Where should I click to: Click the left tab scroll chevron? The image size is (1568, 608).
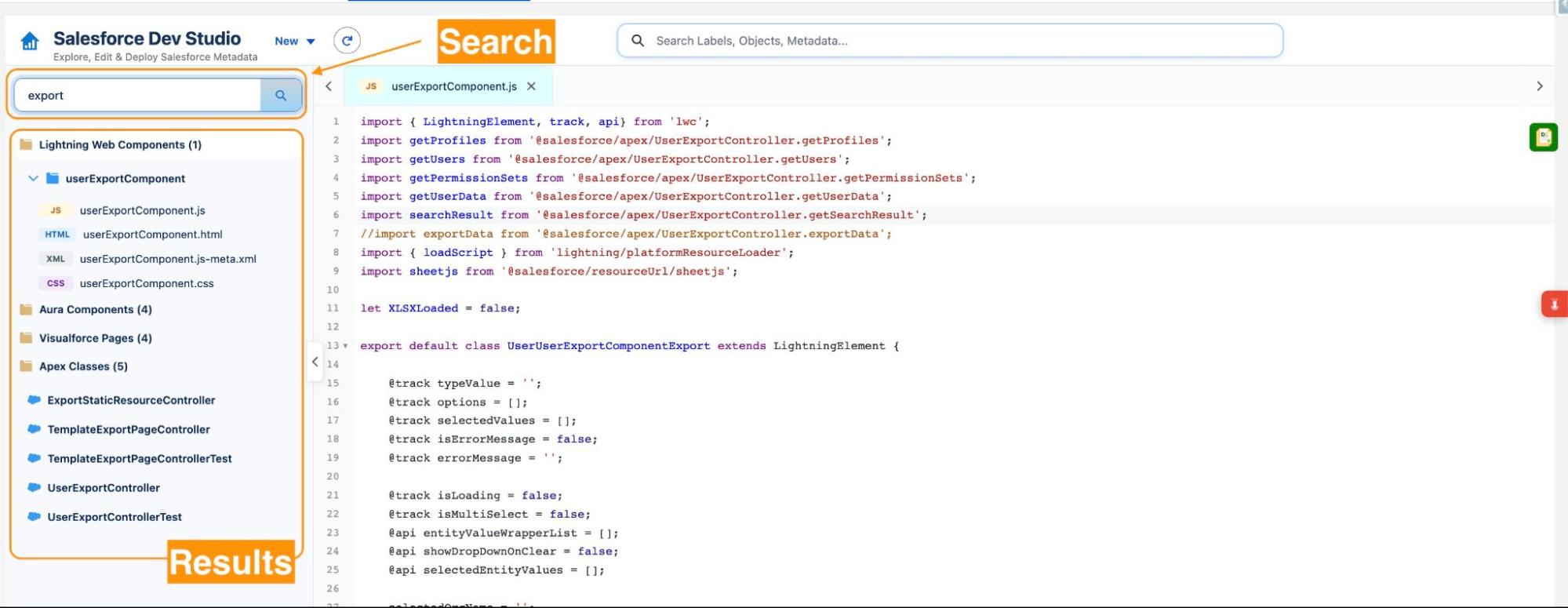point(329,86)
